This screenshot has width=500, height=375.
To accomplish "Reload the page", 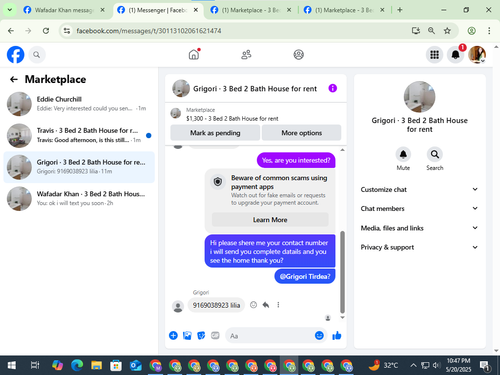I will [x=46, y=31].
